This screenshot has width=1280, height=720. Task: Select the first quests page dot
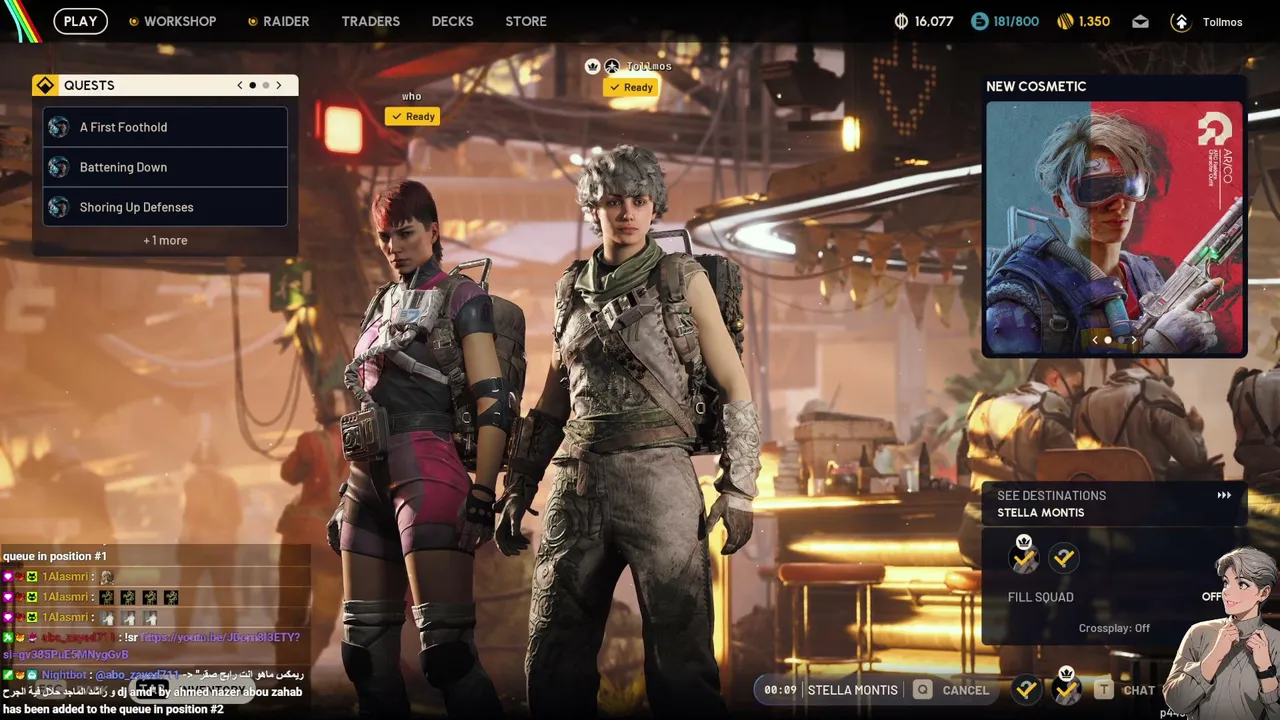pos(252,86)
